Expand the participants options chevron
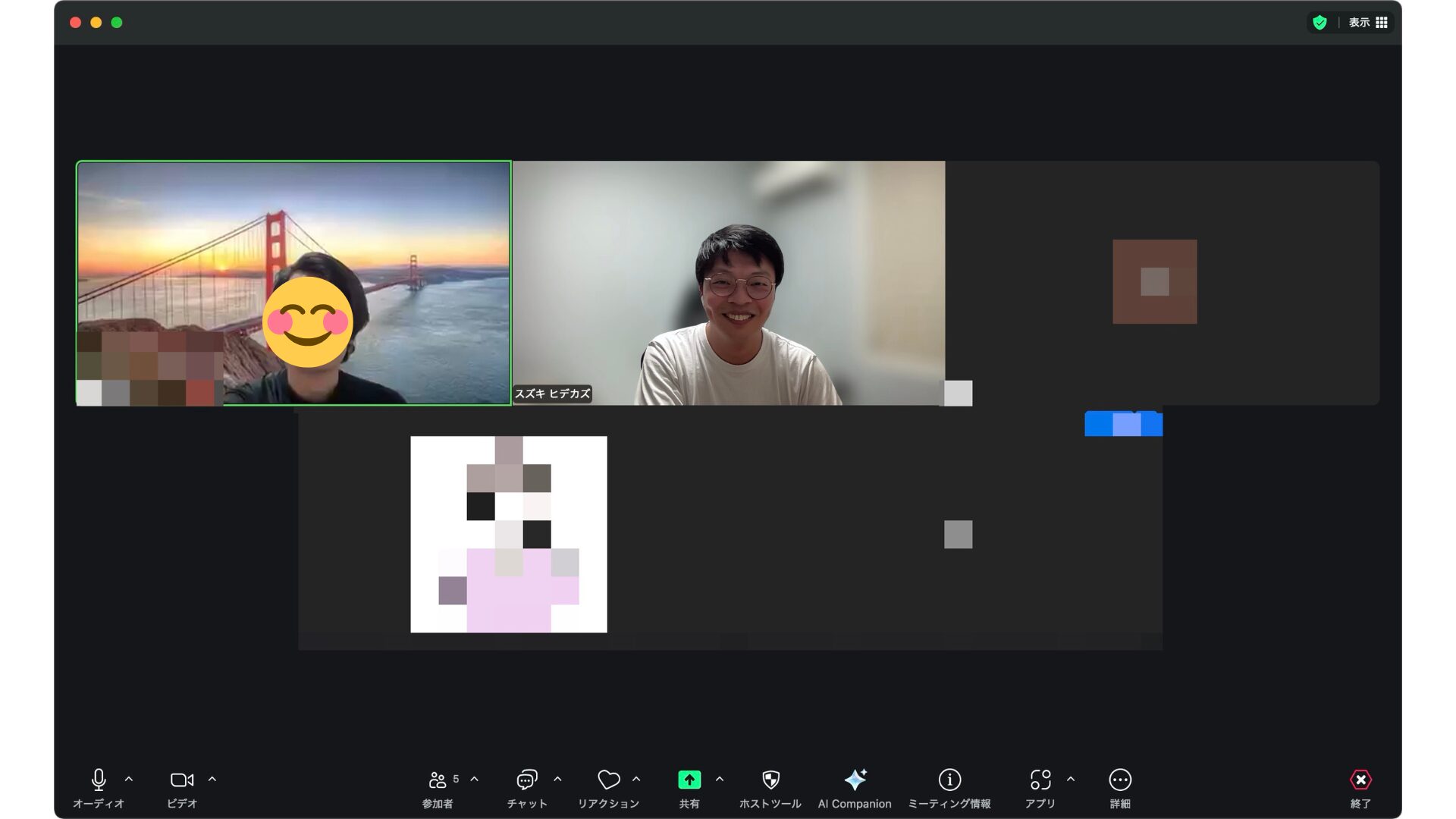 pos(475,779)
